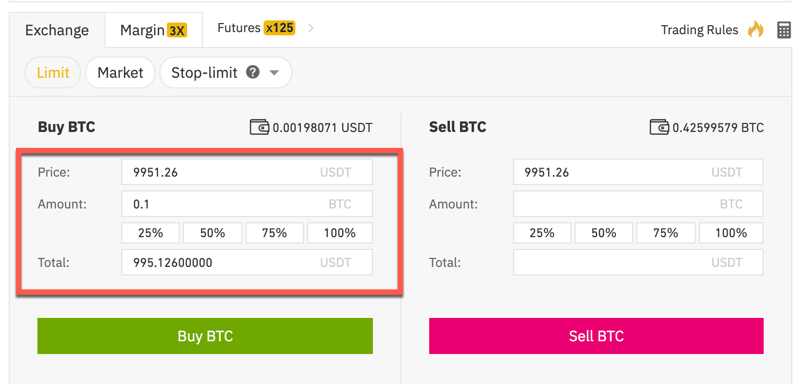Select the Market order type
The width and height of the screenshot is (800, 384).
[120, 72]
